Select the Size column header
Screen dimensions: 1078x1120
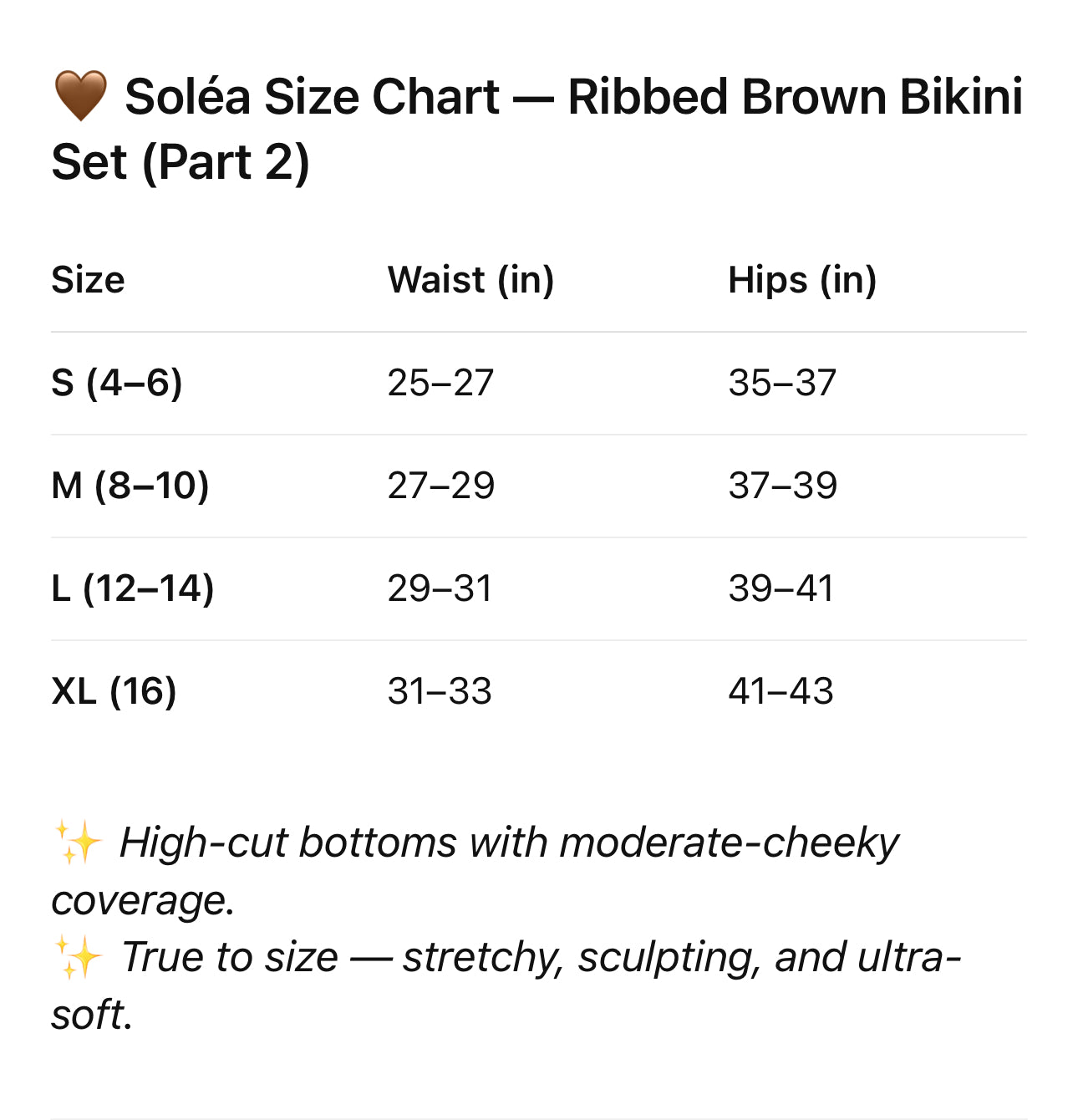(x=88, y=280)
